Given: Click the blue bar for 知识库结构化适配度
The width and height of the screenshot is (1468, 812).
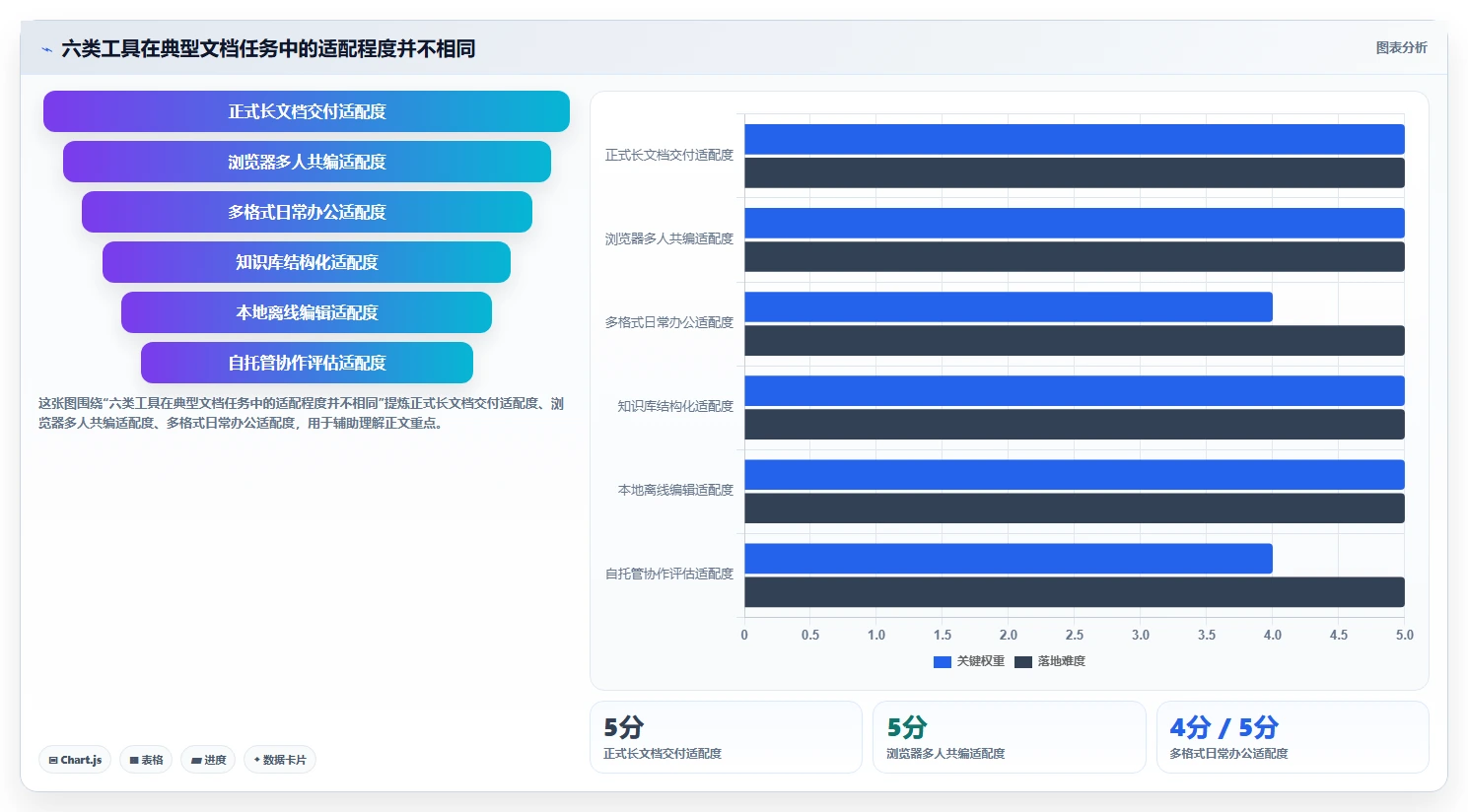Looking at the screenshot, I should (1075, 390).
